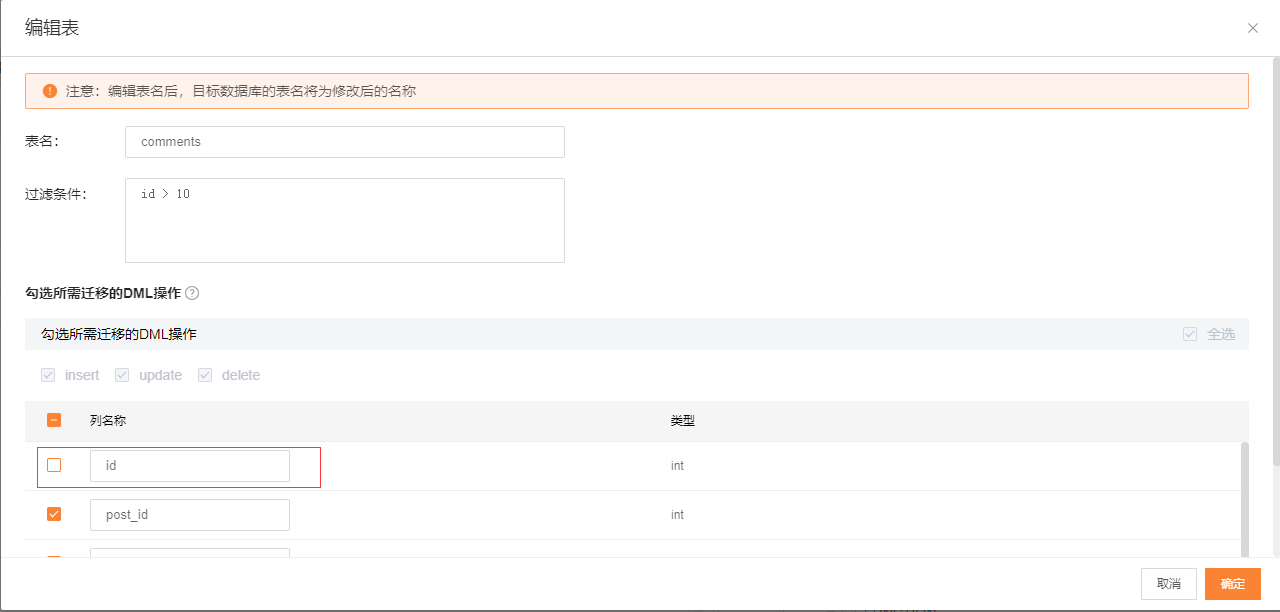Toggle the delete DML checkbox

pos(205,375)
